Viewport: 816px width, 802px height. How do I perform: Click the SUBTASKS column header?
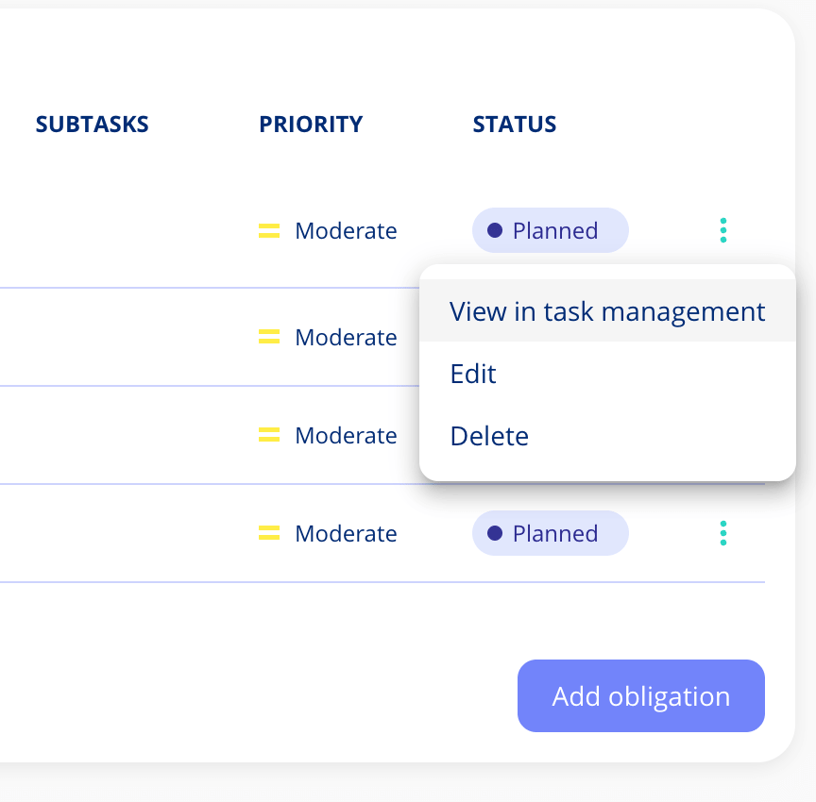point(92,124)
